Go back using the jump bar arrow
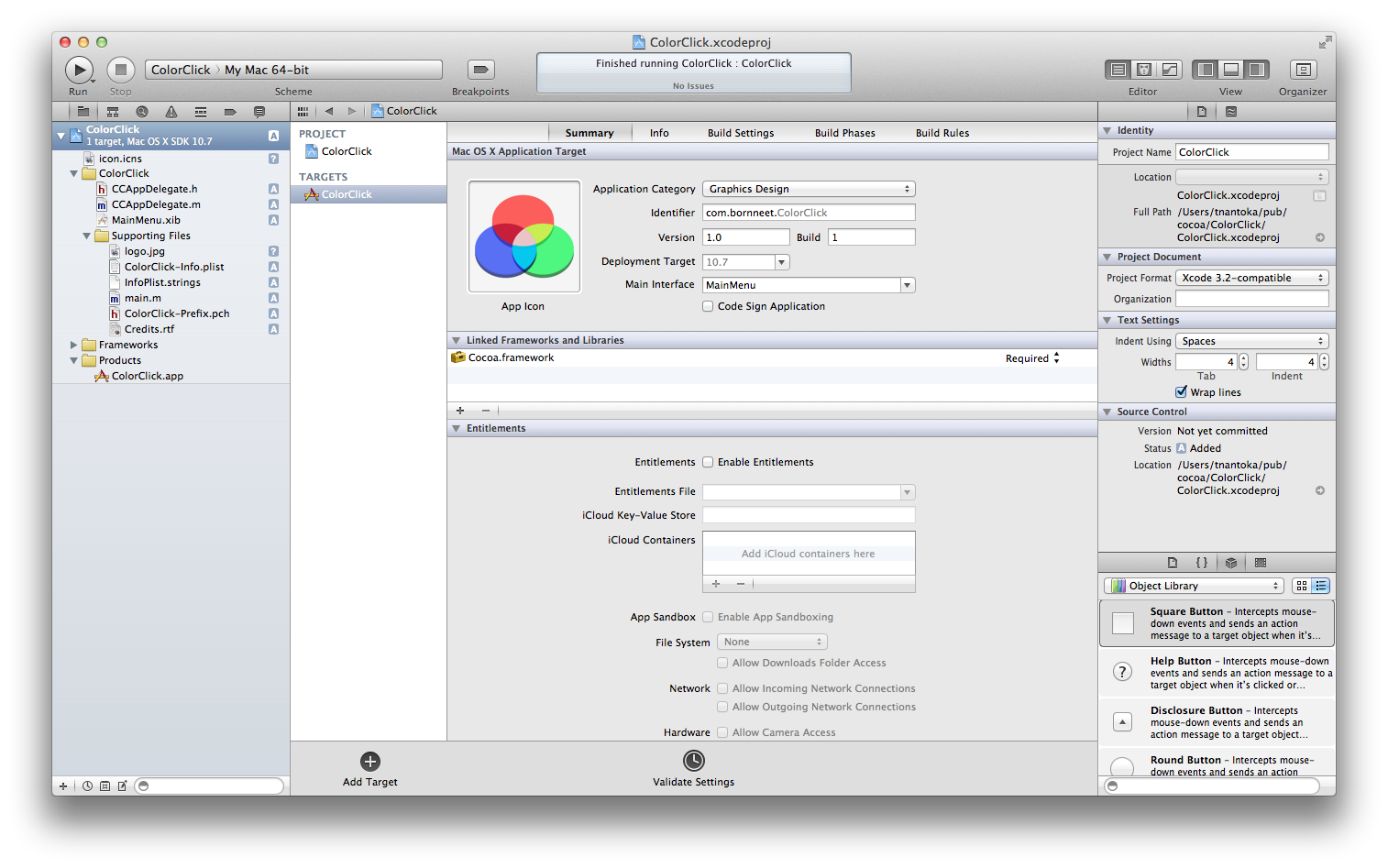 click(329, 111)
